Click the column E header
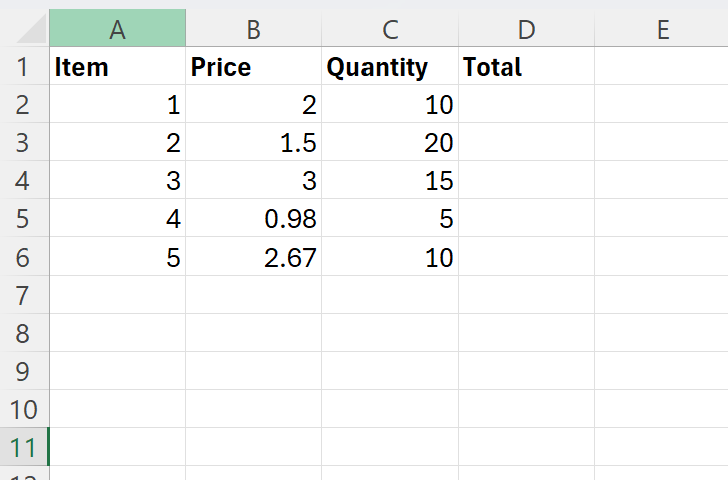 661,29
